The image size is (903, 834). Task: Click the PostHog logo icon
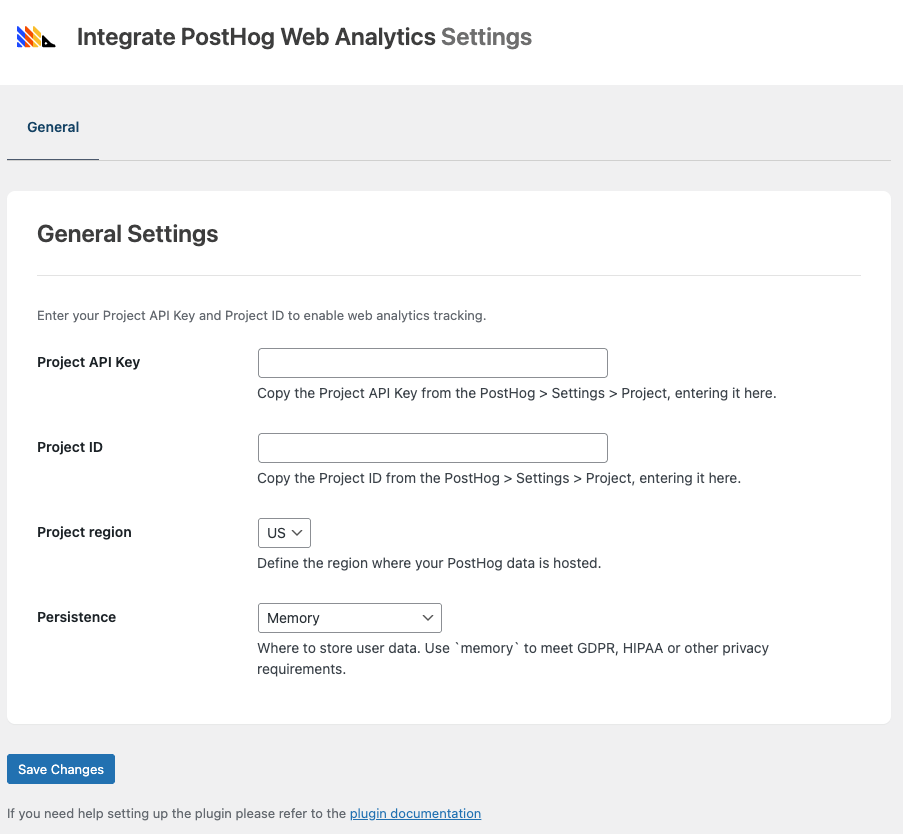click(x=36, y=37)
